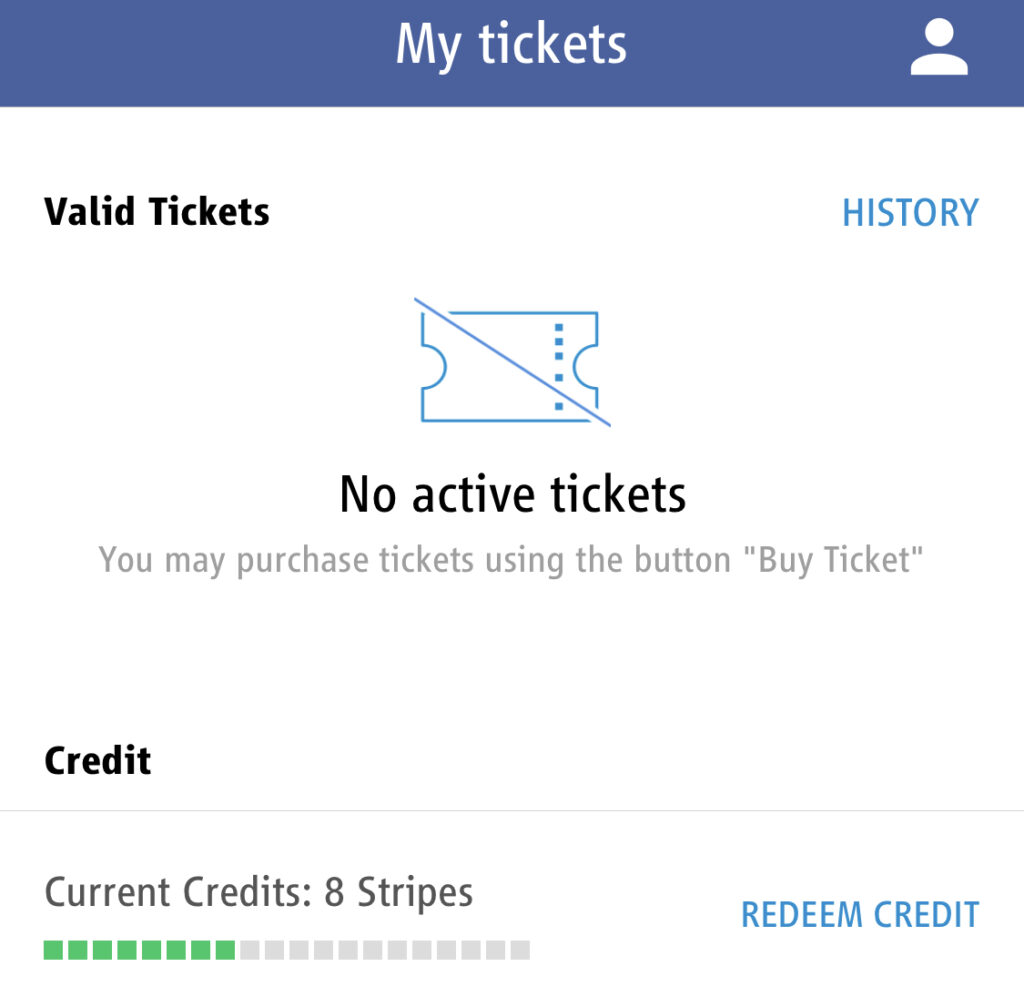Click the "Current Credits: 8 Stripes" label

click(258, 891)
